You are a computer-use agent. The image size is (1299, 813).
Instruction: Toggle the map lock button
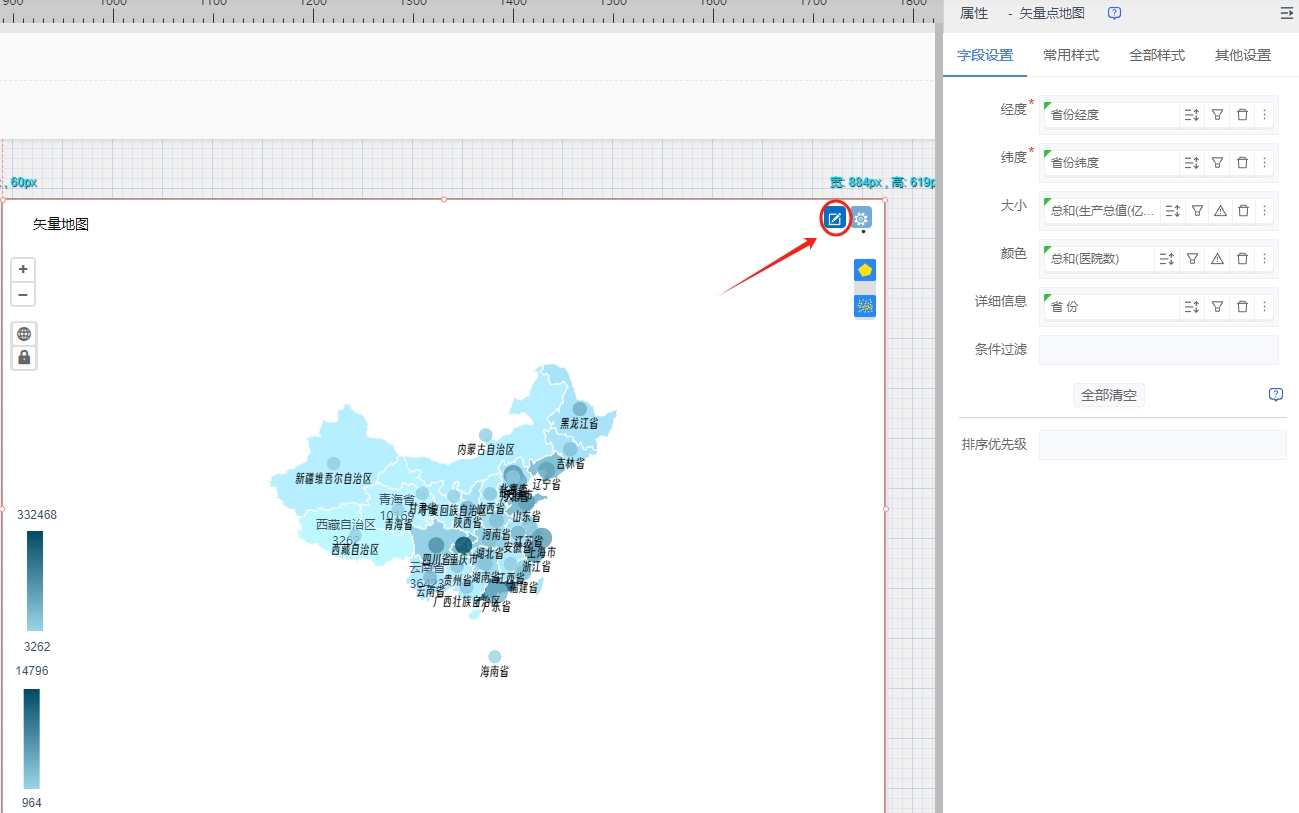24,357
